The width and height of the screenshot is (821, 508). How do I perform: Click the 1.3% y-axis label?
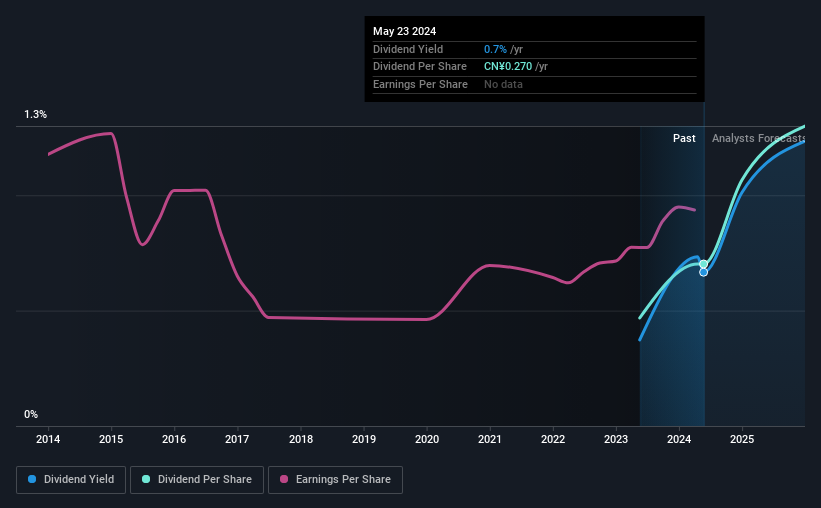pyautogui.click(x=36, y=114)
